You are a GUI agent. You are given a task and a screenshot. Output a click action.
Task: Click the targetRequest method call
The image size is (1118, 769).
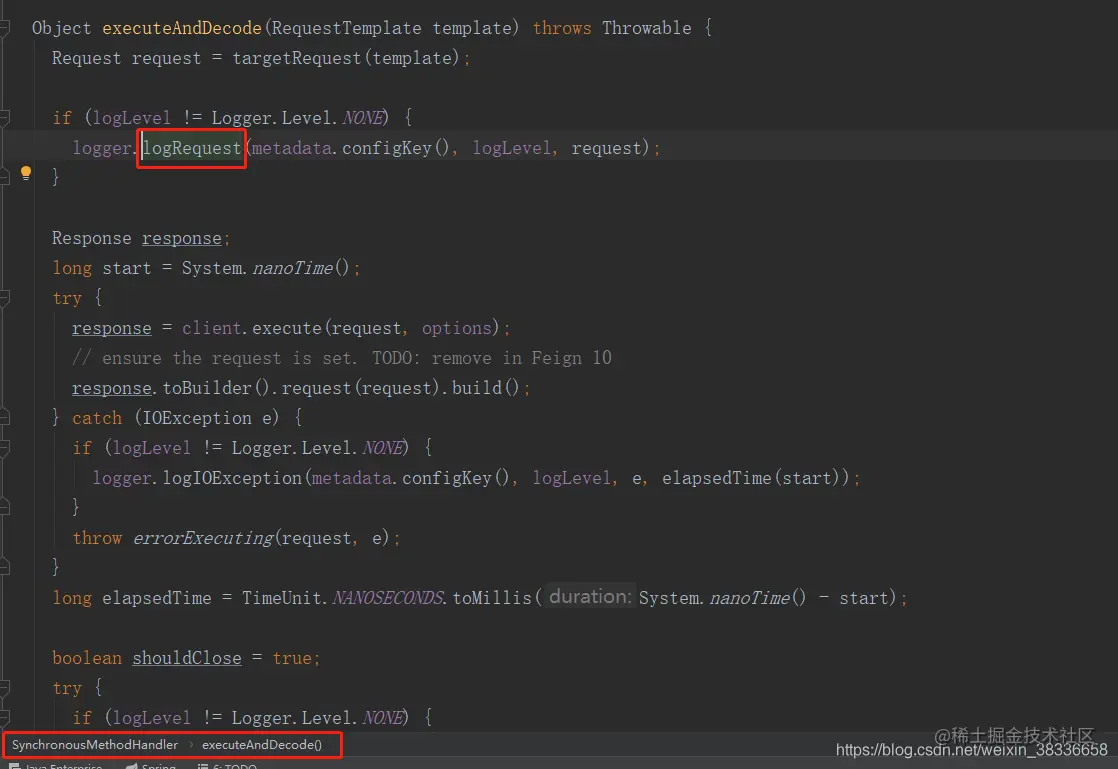coord(297,58)
